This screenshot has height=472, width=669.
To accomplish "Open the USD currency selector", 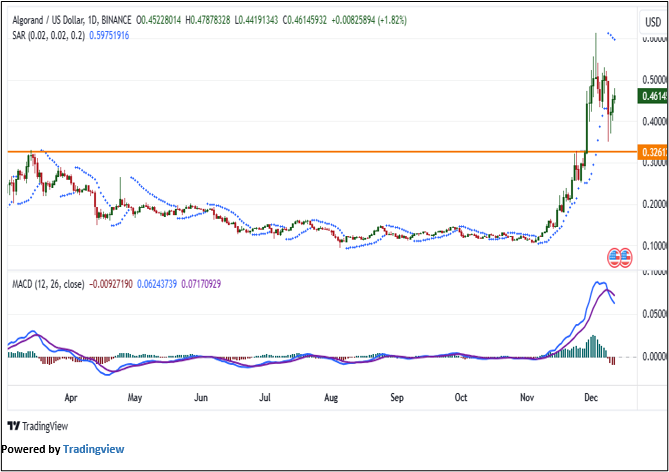I will [654, 22].
